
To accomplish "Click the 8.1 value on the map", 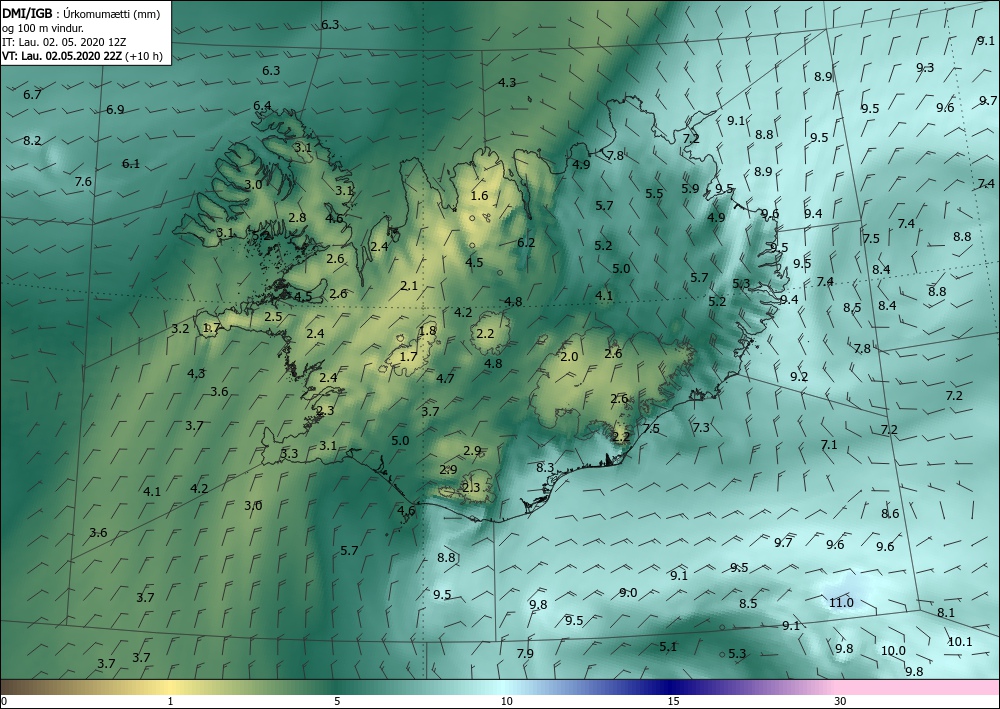I will click(x=946, y=612).
